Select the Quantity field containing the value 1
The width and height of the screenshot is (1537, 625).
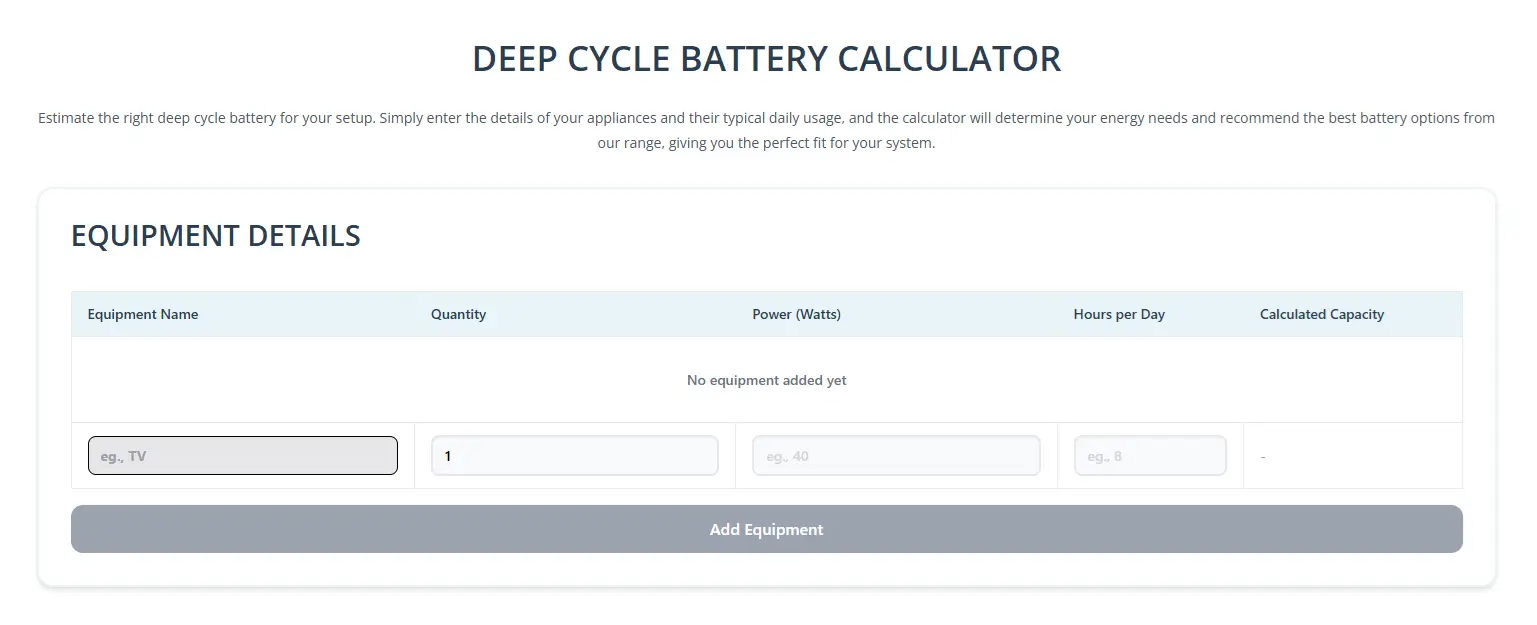pos(574,455)
